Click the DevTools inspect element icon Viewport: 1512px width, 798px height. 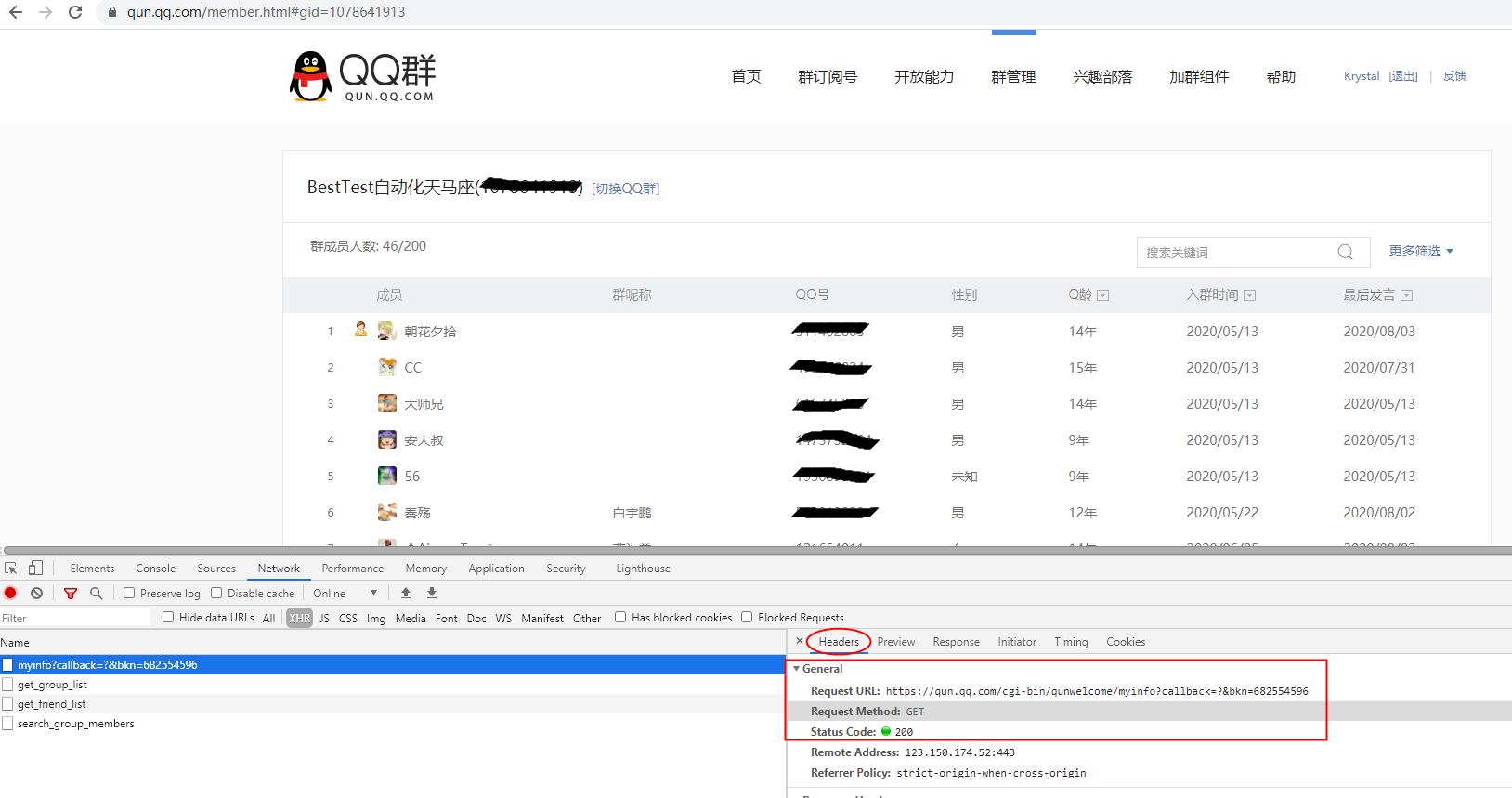coord(11,568)
